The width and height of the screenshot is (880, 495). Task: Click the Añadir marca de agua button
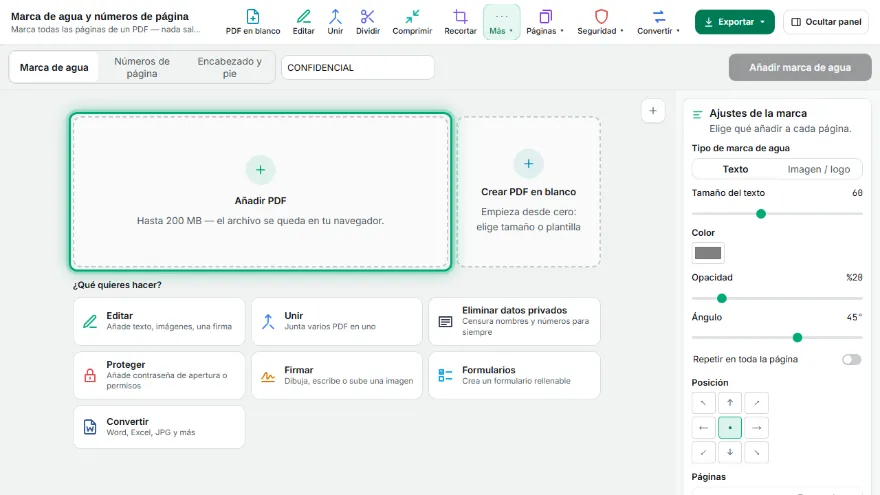[800, 67]
